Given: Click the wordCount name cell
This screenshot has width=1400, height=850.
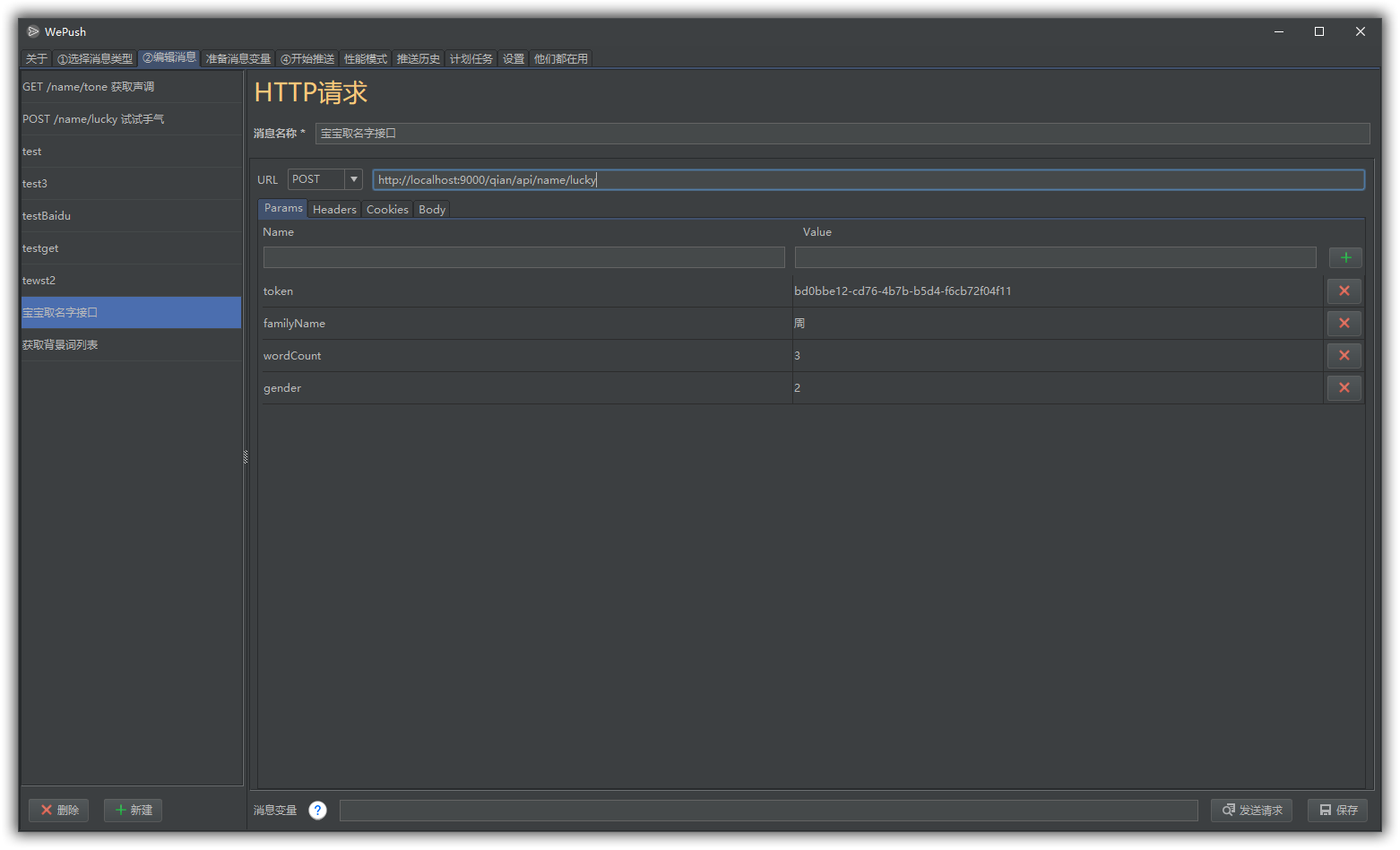Looking at the screenshot, I should tap(526, 356).
